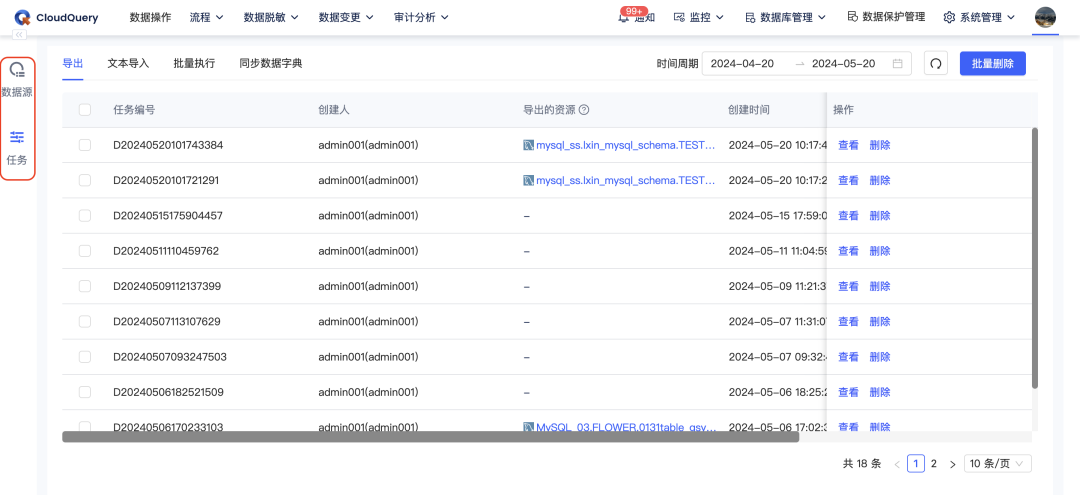Screen dimensions: 1080x495
Task: Expand the 数据变更 menu
Action: [346, 17]
